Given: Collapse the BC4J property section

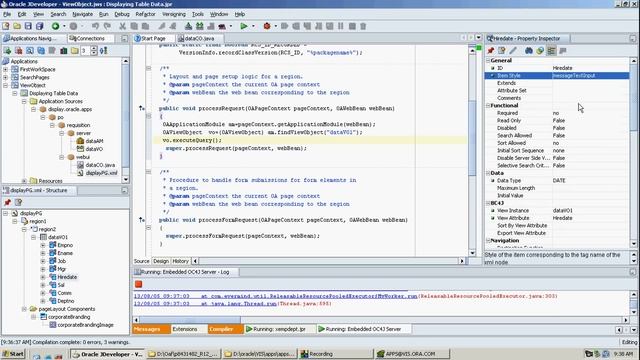Looking at the screenshot, I should [x=488, y=203].
